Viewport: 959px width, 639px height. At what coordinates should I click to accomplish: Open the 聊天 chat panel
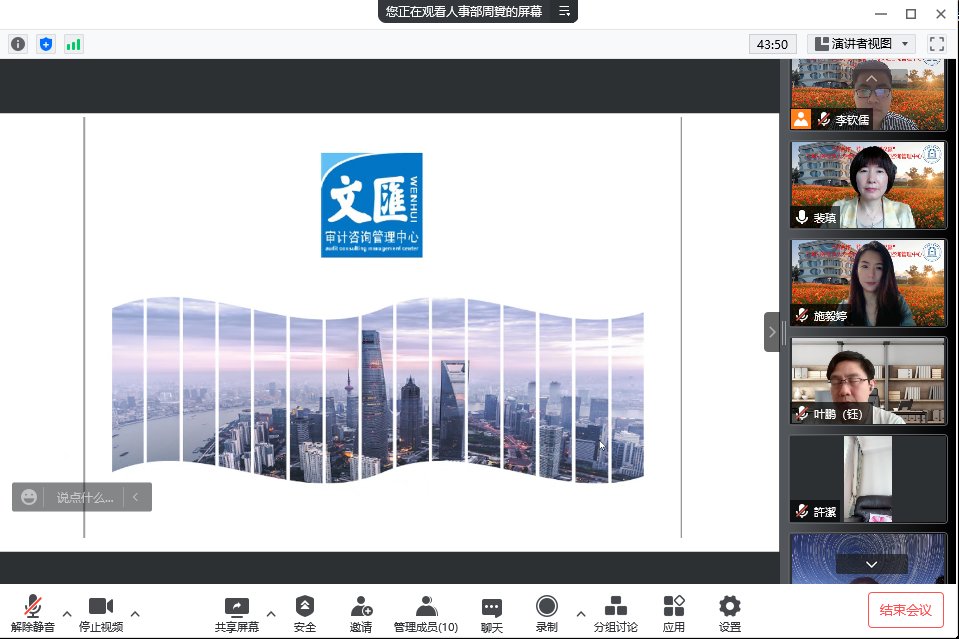(491, 613)
